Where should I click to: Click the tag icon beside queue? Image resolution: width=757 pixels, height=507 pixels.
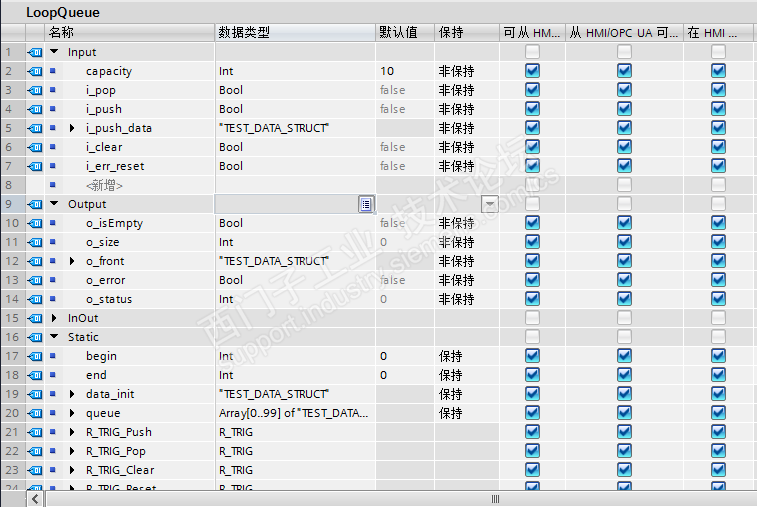click(x=35, y=413)
